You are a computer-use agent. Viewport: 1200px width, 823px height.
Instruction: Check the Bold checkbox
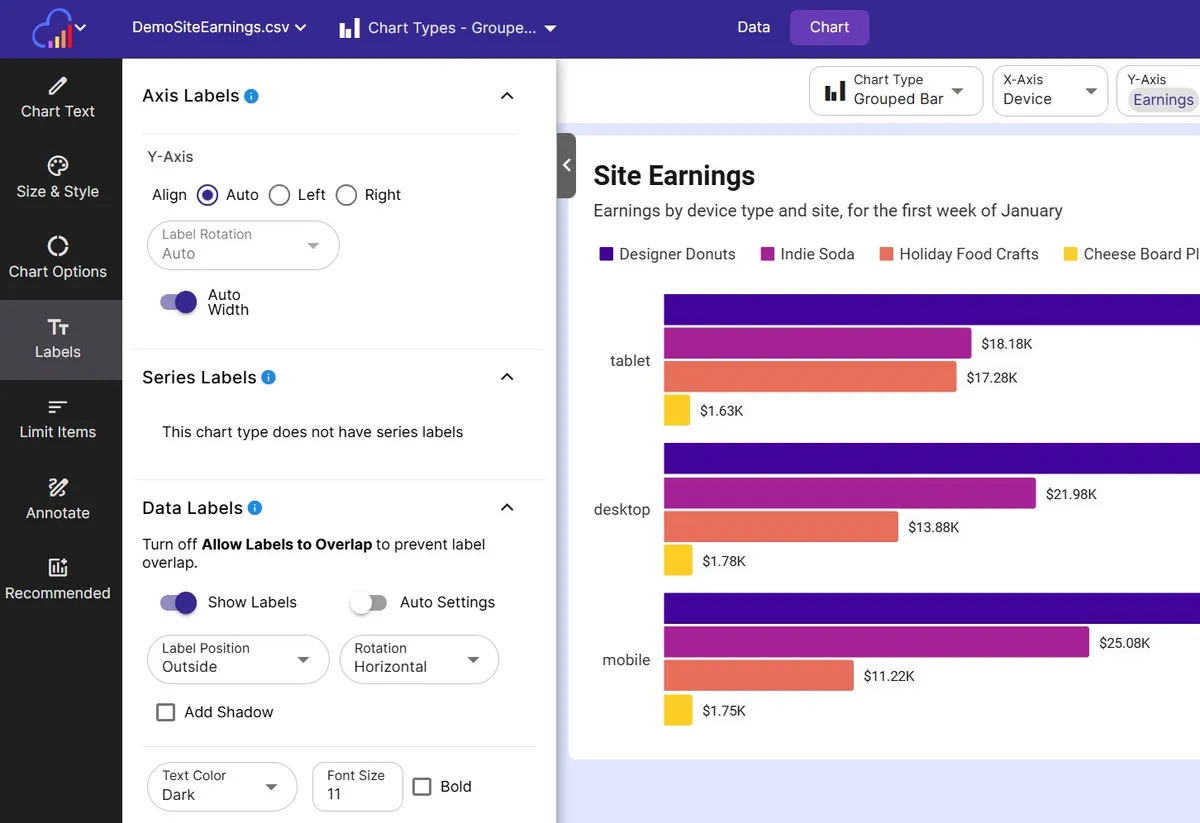[x=422, y=786]
